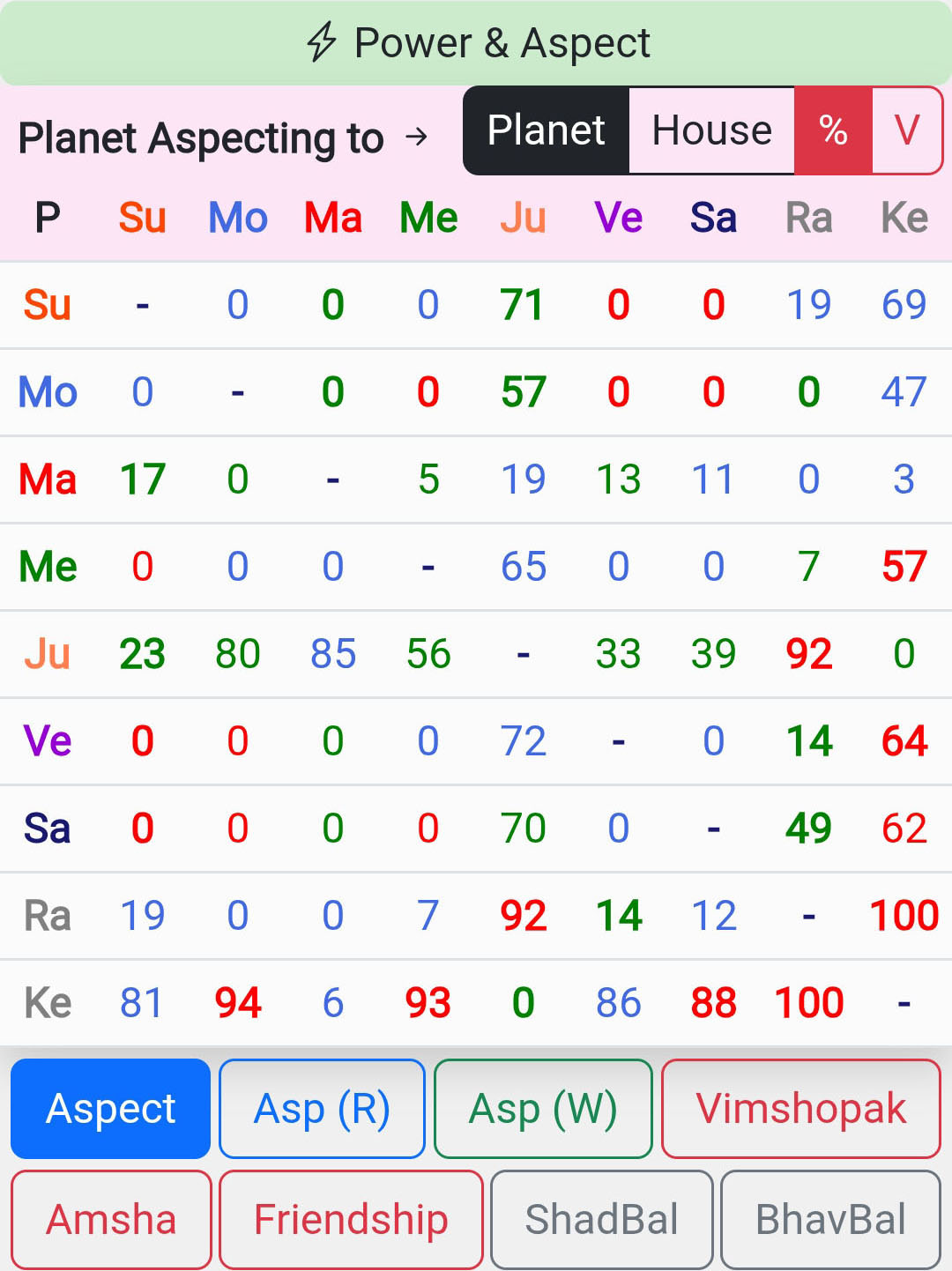Switch to Asp (W) tab
952x1271 pixels.
pyautogui.click(x=543, y=1108)
